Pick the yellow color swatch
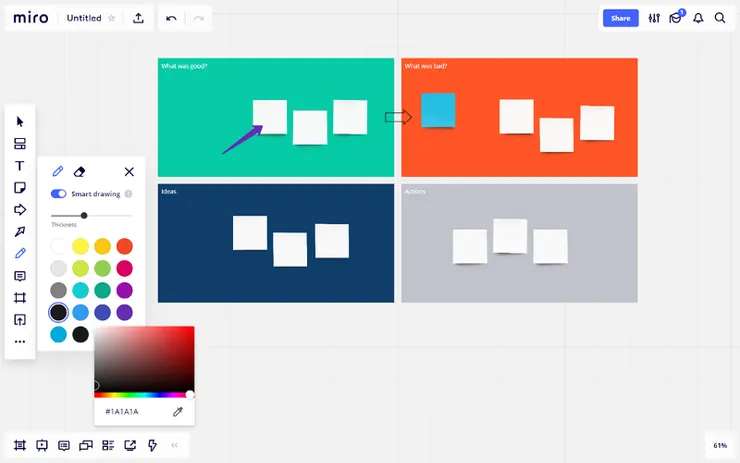Viewport: 740px width, 463px height. [x=80, y=246]
